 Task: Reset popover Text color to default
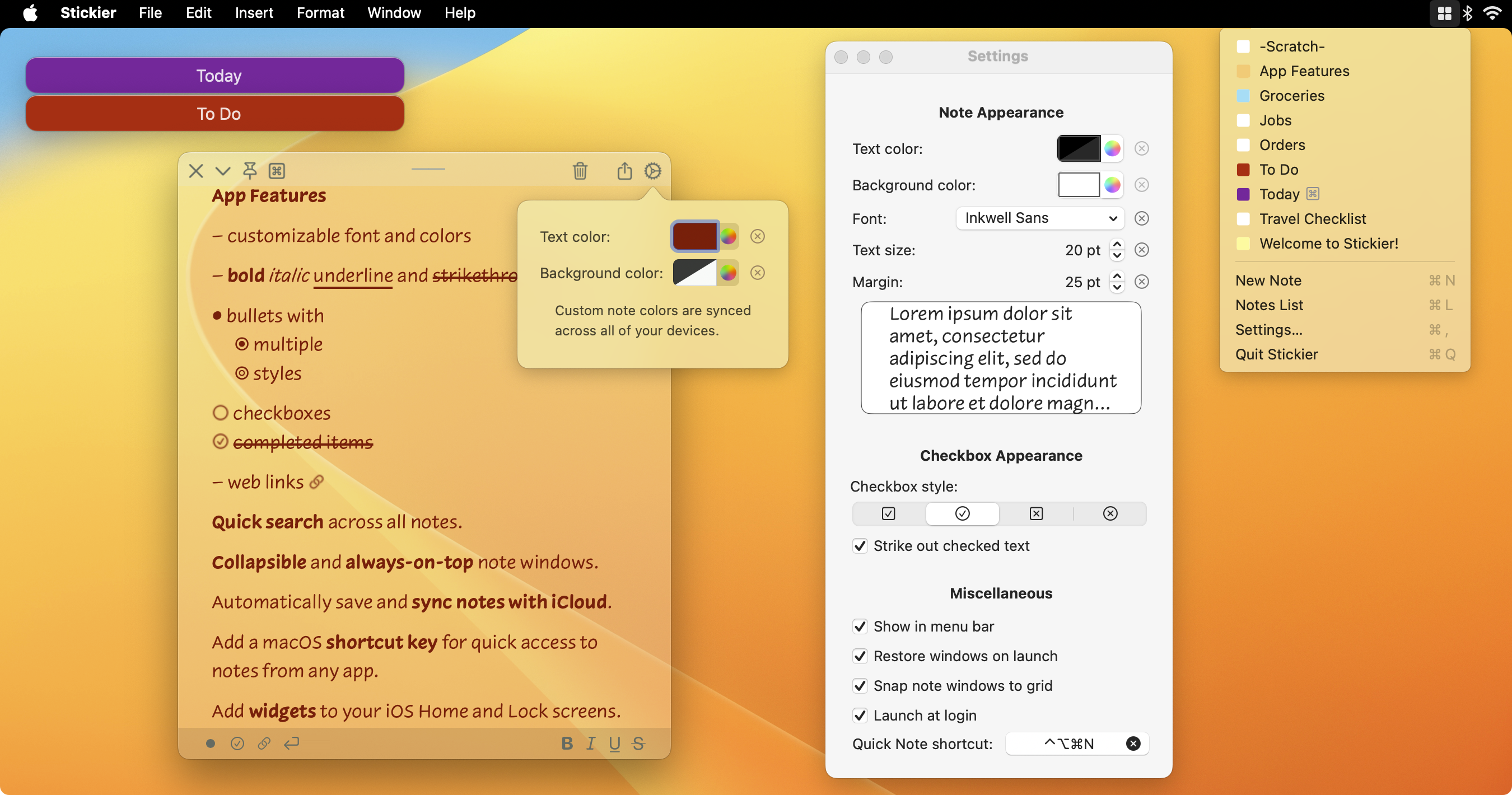tap(758, 236)
